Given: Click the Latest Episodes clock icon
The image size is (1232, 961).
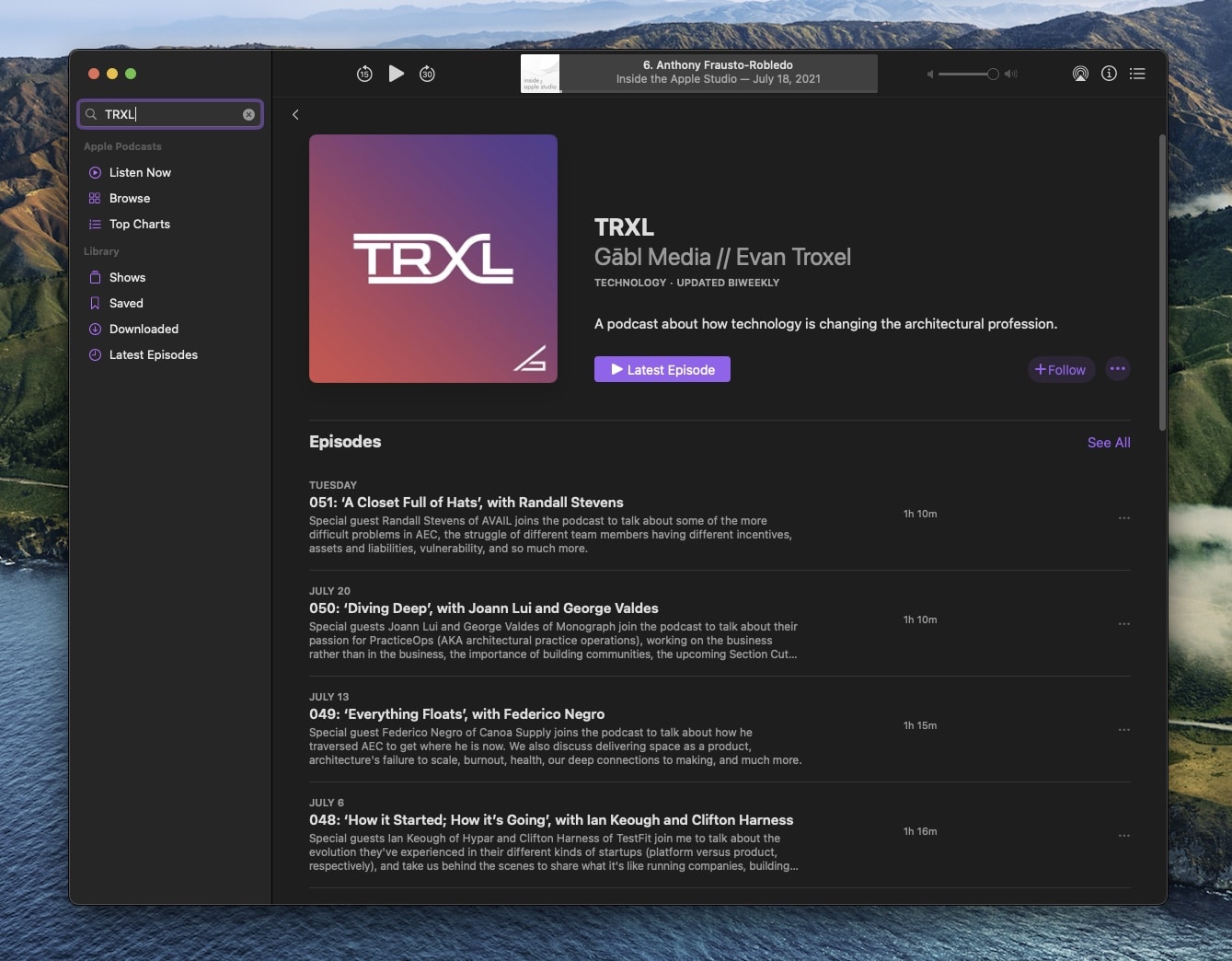Looking at the screenshot, I should (x=95, y=354).
